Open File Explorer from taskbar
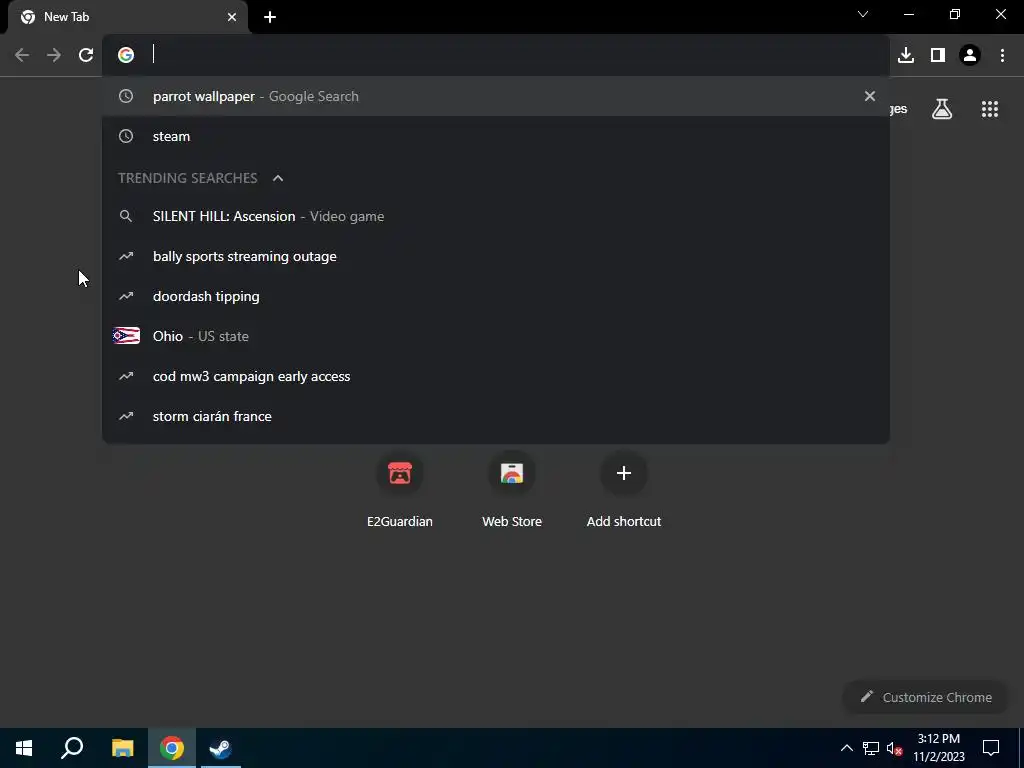The height and width of the screenshot is (768, 1024). click(x=122, y=748)
